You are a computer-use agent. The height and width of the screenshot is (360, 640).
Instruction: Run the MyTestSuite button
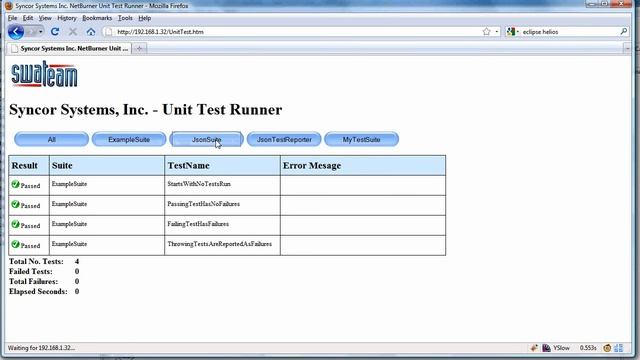click(x=362, y=139)
